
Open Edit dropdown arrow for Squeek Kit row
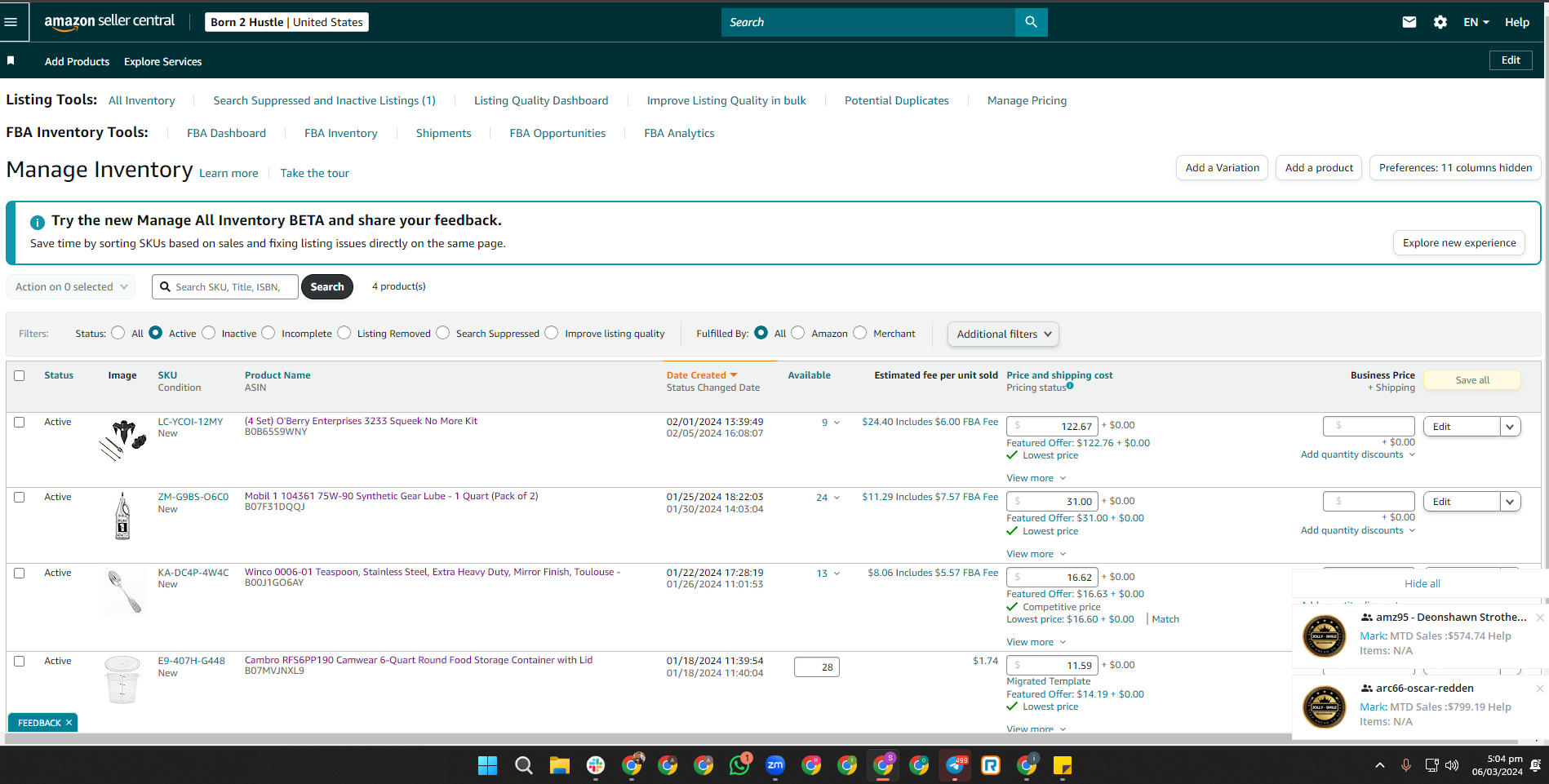tap(1511, 427)
